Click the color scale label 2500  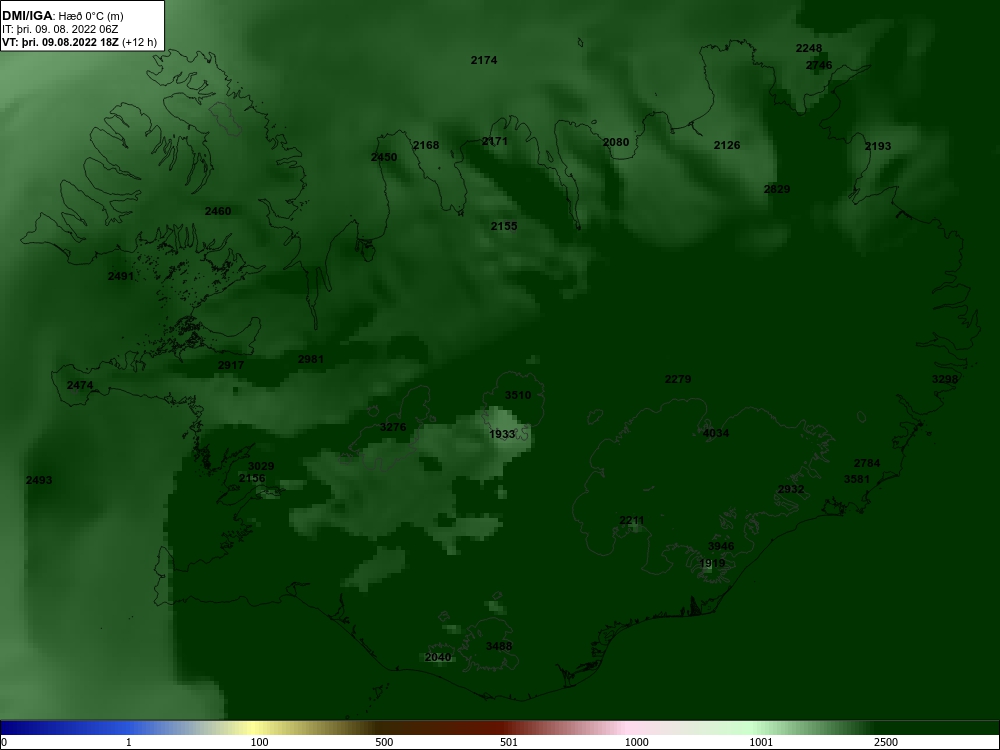click(886, 742)
